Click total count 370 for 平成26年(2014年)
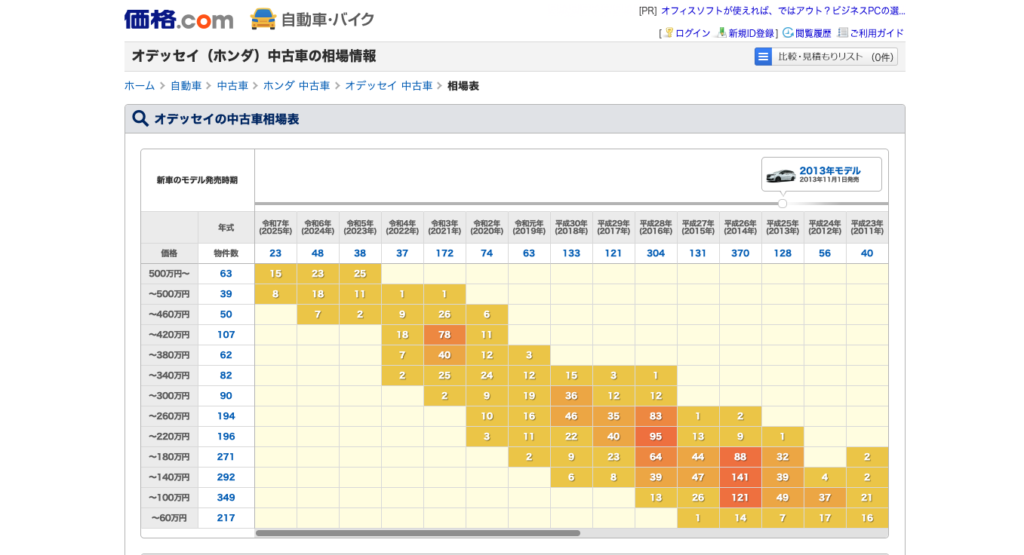Image resolution: width=1024 pixels, height=555 pixels. click(740, 253)
